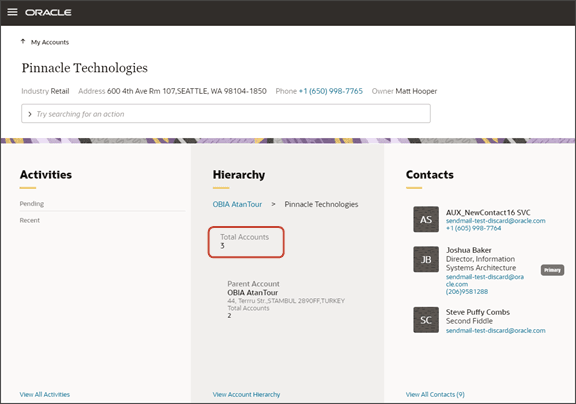Image resolution: width=576 pixels, height=404 pixels.
Task: Click Joshua Baker's email address
Action: [485, 280]
